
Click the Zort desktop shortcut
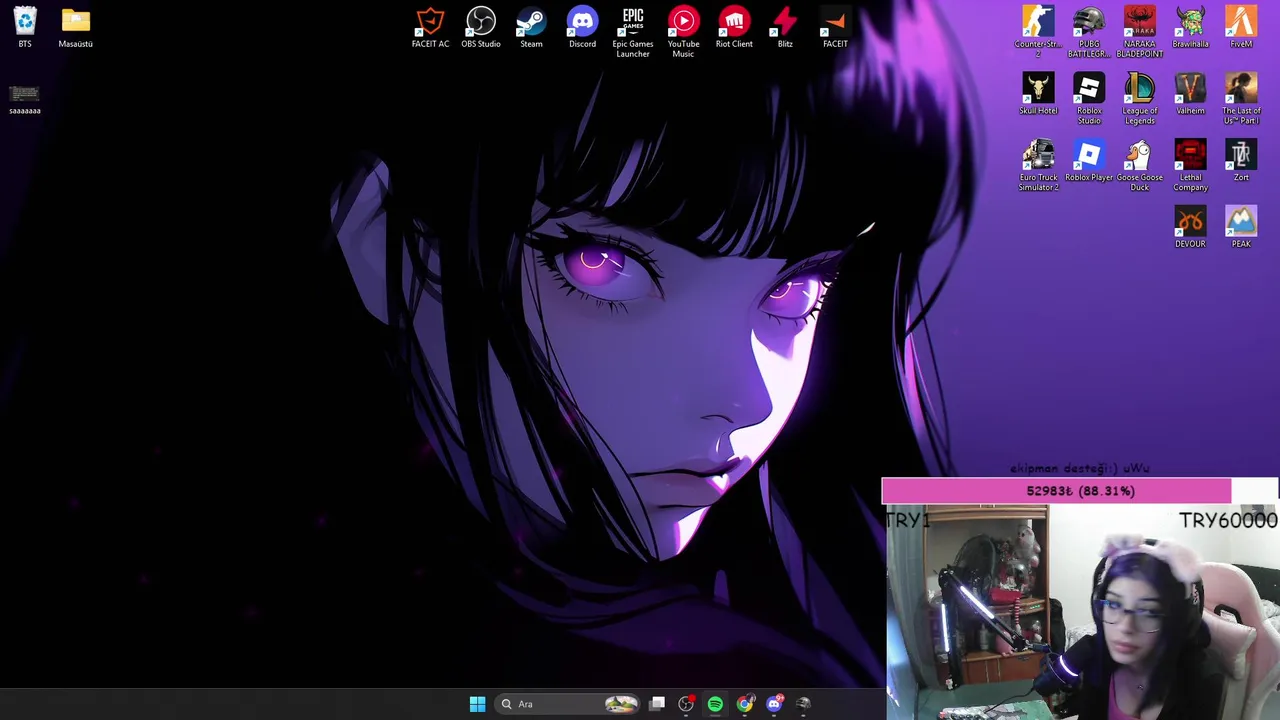pyautogui.click(x=1241, y=161)
